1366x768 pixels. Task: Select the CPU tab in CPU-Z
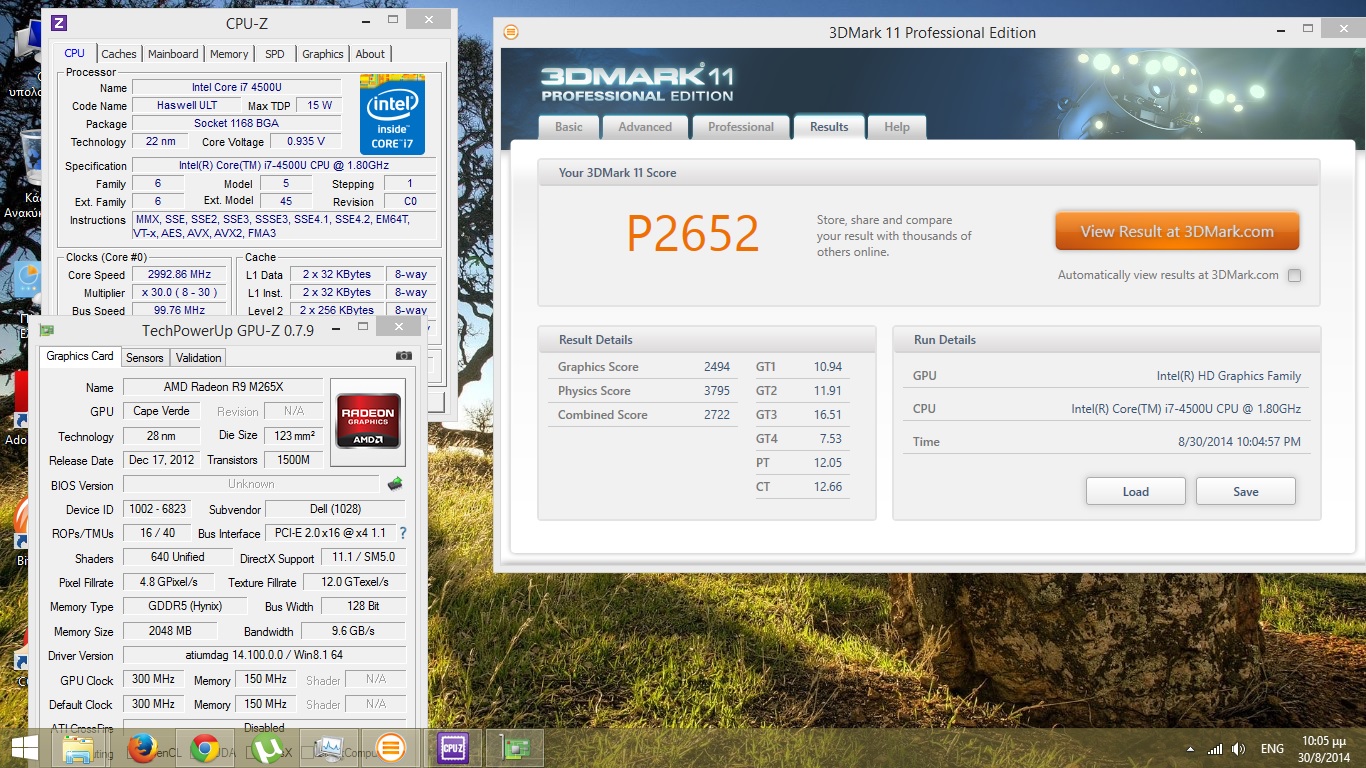tap(75, 54)
